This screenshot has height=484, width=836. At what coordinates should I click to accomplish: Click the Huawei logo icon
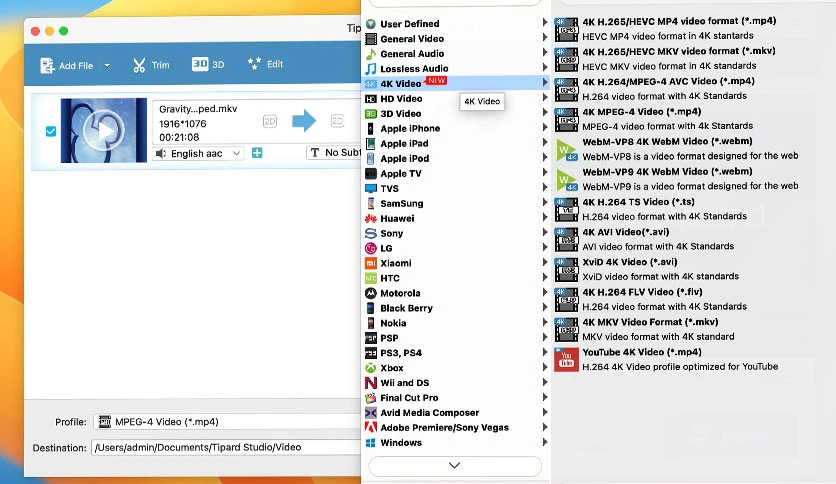click(x=371, y=218)
